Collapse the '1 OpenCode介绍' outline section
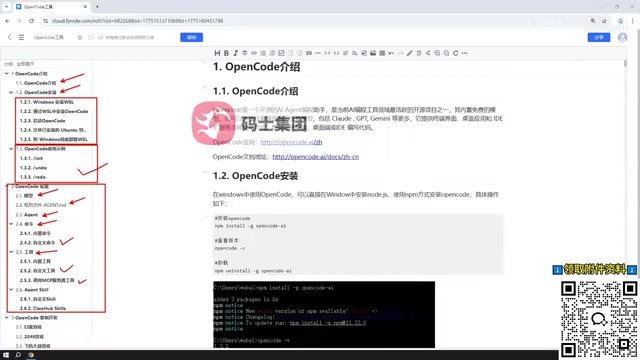 [7, 73]
